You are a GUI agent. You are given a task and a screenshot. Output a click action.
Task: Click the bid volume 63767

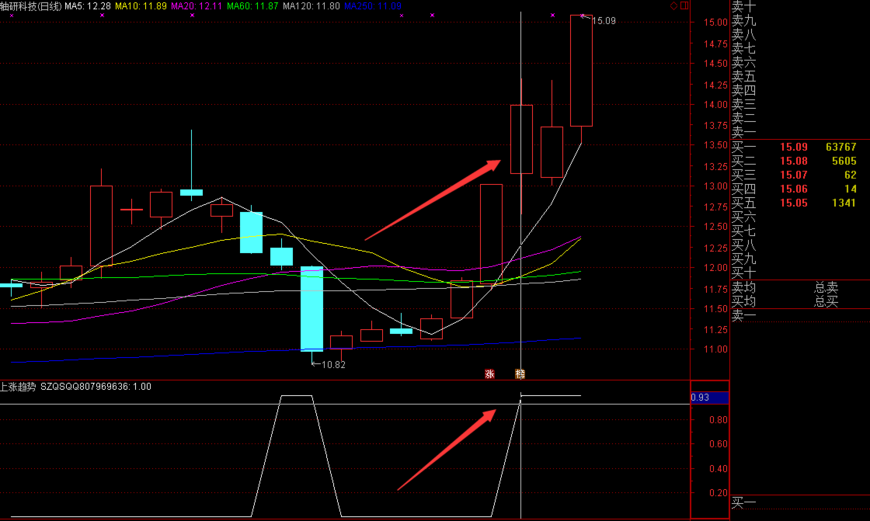tap(841, 148)
